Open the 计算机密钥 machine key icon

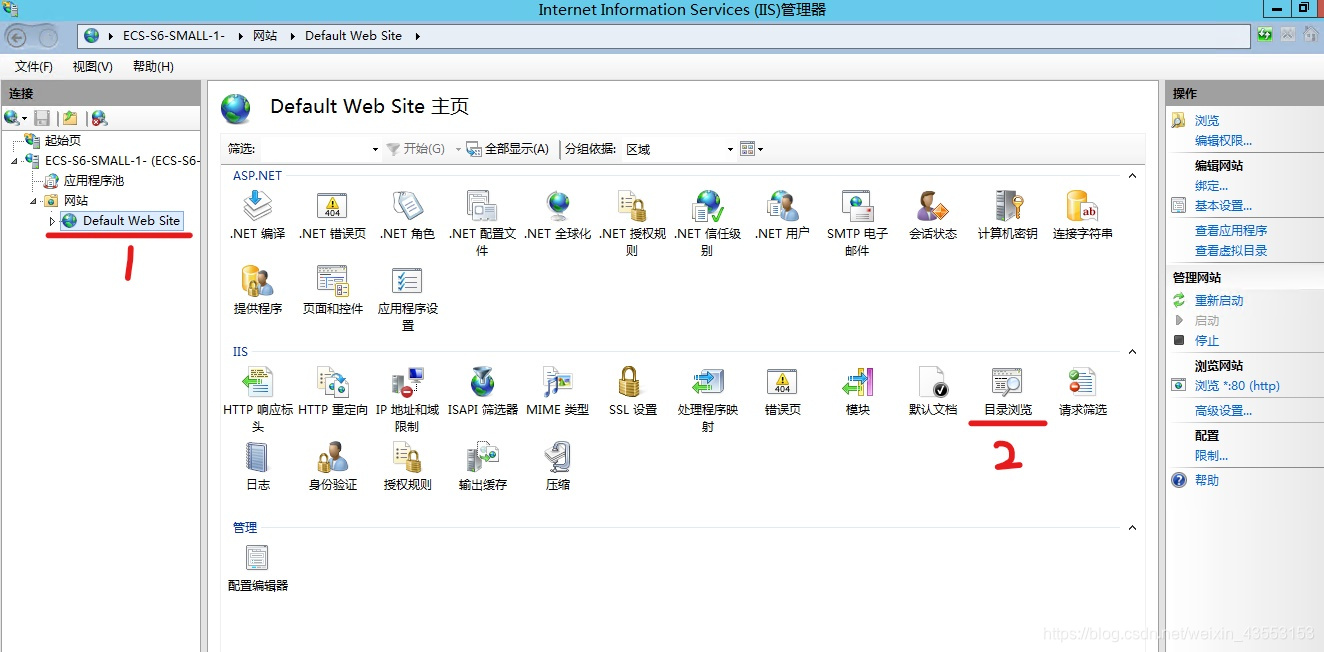[1007, 208]
